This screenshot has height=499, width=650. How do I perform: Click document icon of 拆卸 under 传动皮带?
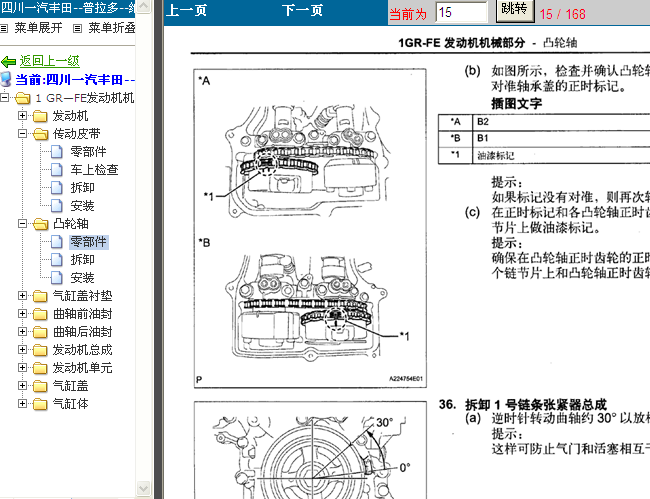pos(57,187)
